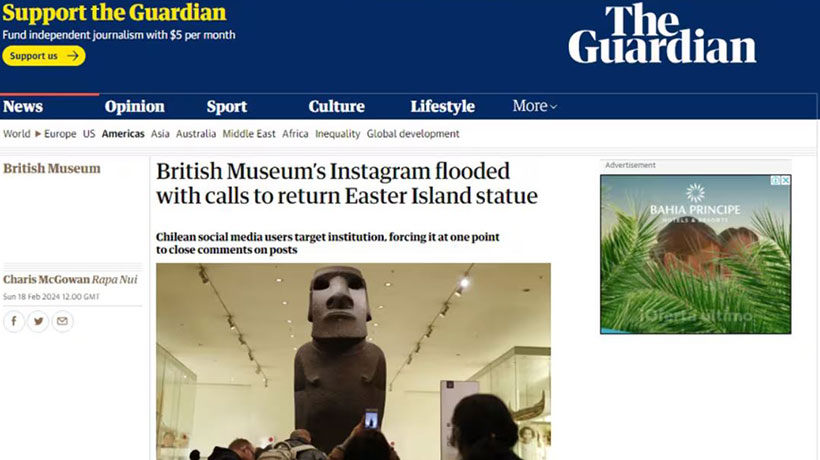Image resolution: width=820 pixels, height=460 pixels.
Task: Share article on Facebook icon
Action: point(14,321)
